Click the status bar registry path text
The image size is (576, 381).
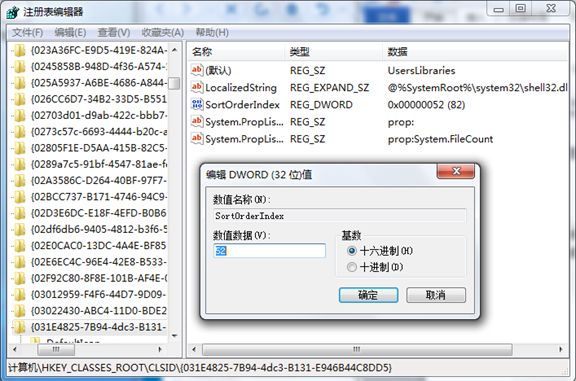point(200,367)
